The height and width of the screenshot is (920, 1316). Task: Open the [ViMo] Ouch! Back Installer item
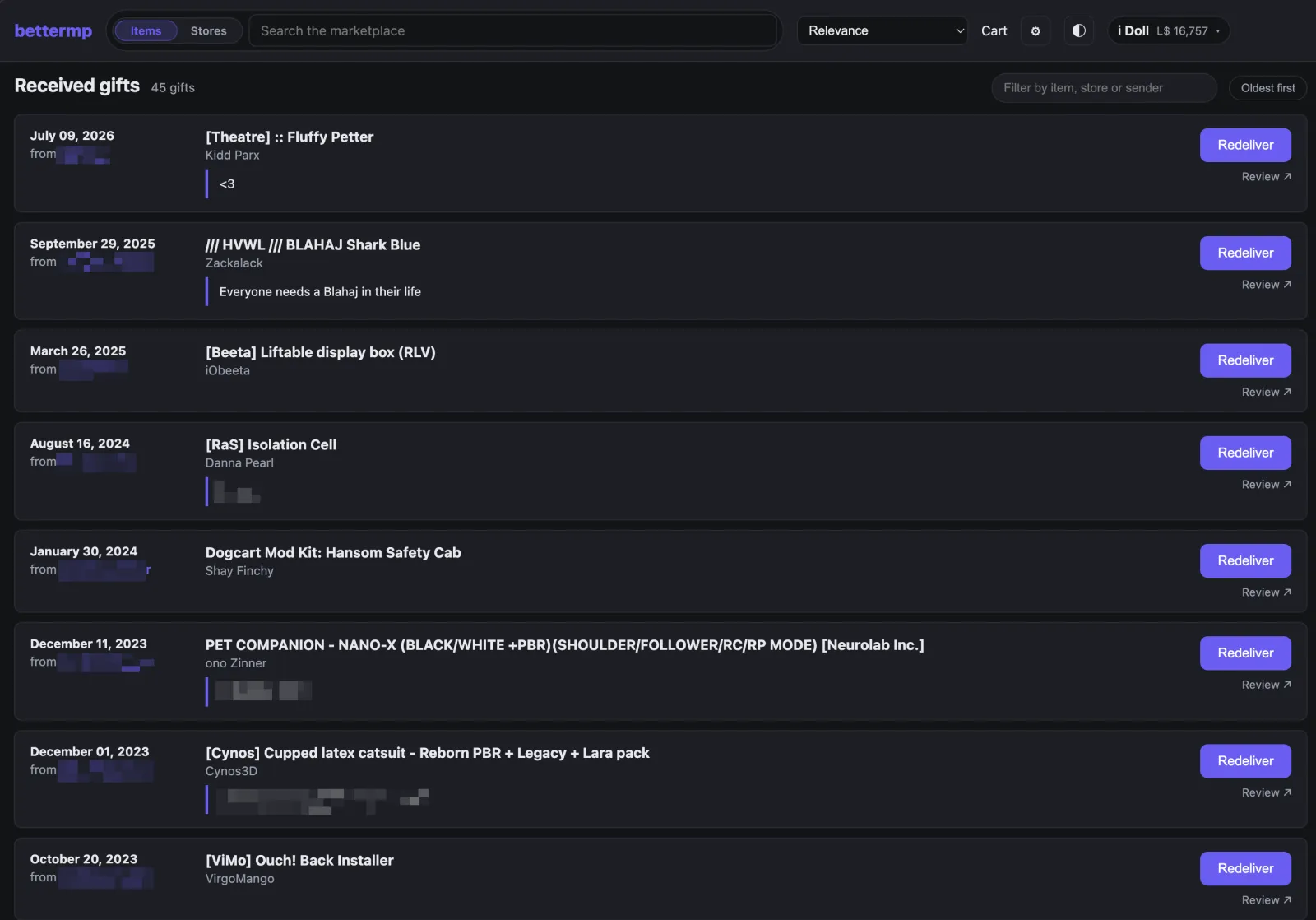pyautogui.click(x=299, y=860)
